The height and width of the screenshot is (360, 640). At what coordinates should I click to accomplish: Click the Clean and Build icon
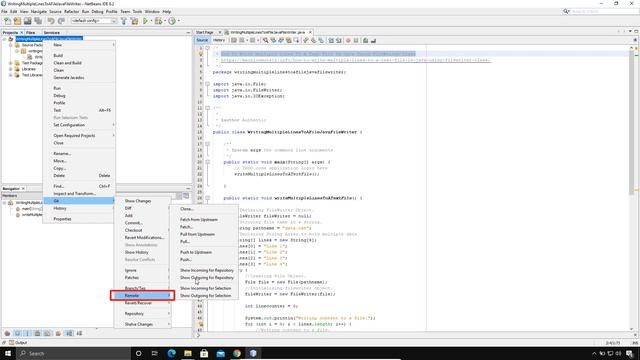[x=134, y=21]
